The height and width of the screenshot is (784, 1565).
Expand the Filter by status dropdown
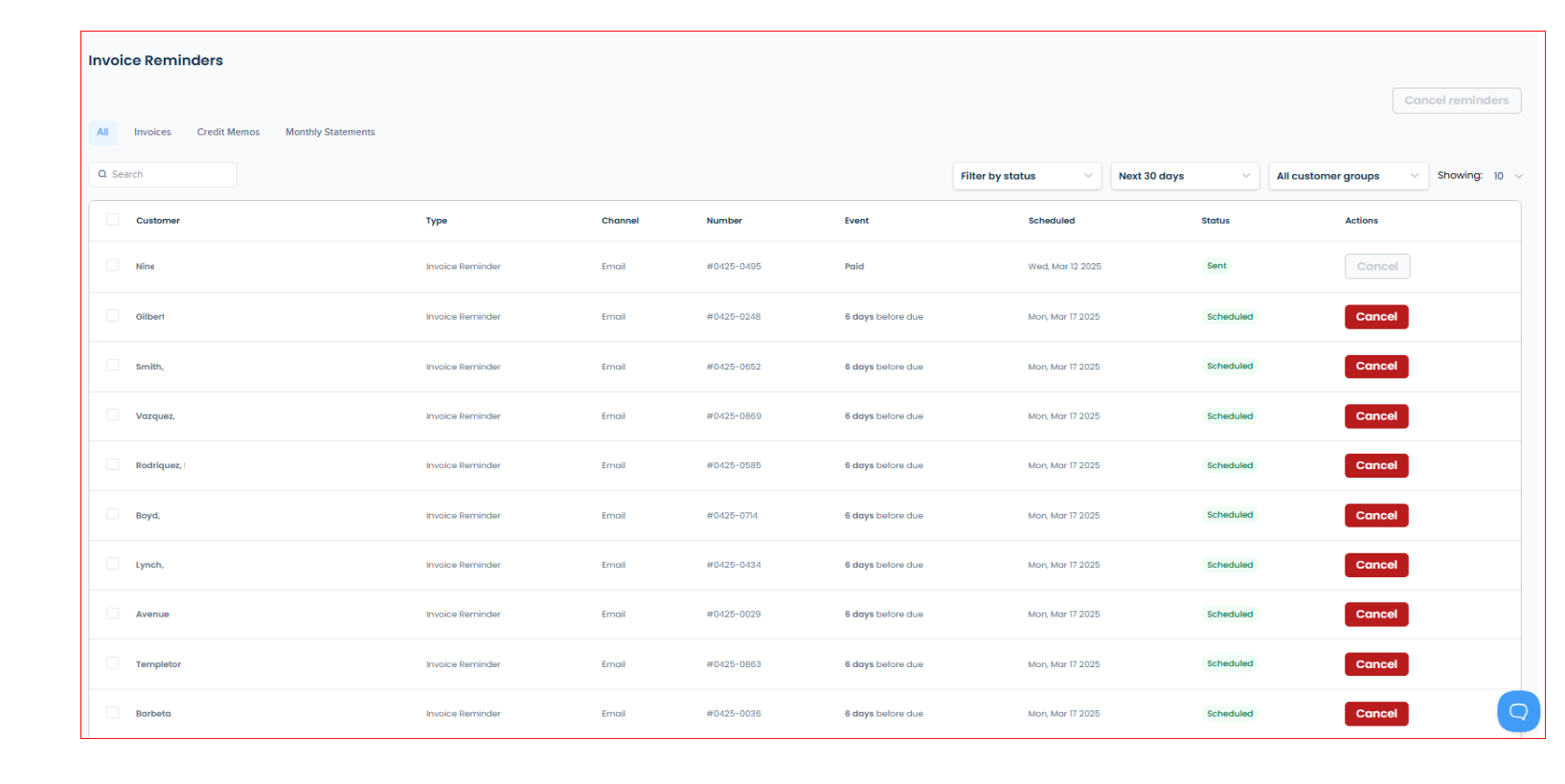pyautogui.click(x=1027, y=176)
